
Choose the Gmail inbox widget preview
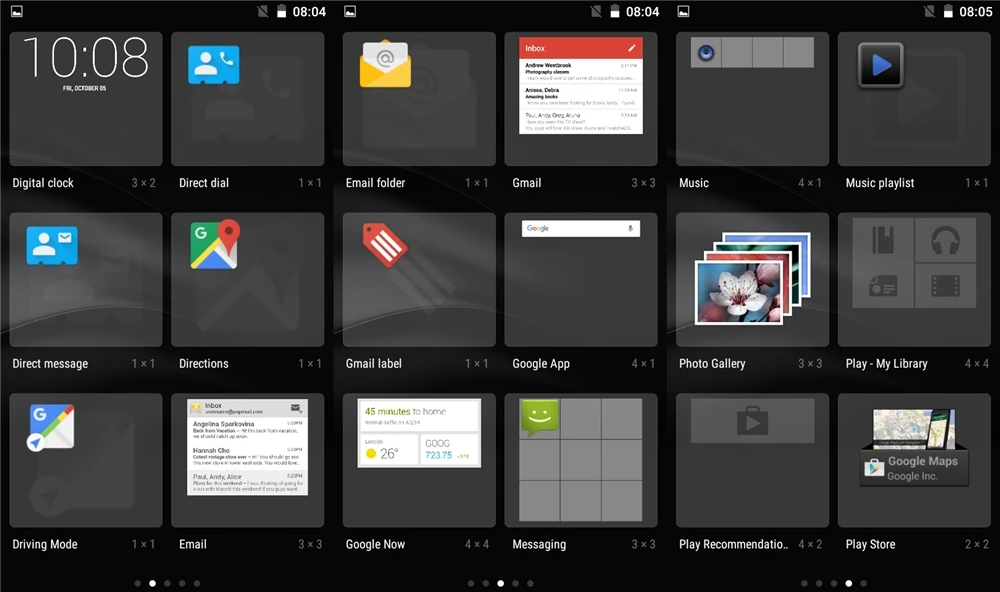pyautogui.click(x=580, y=85)
